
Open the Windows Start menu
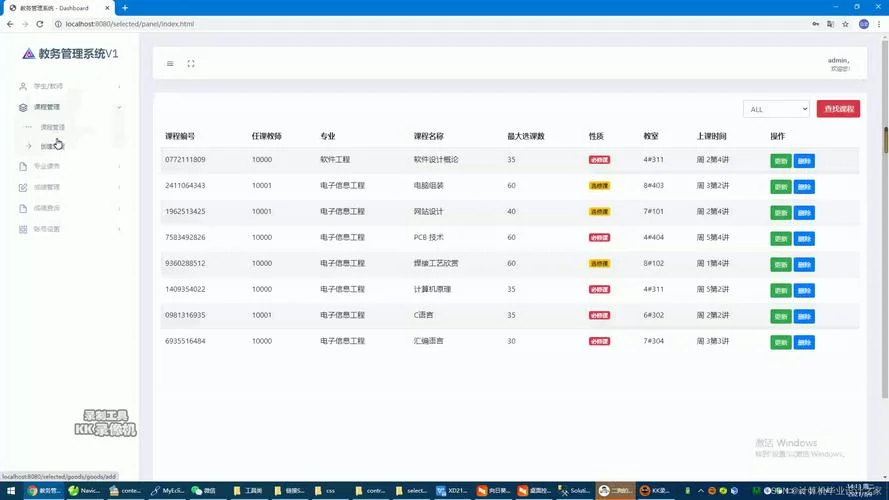pyautogui.click(x=11, y=490)
